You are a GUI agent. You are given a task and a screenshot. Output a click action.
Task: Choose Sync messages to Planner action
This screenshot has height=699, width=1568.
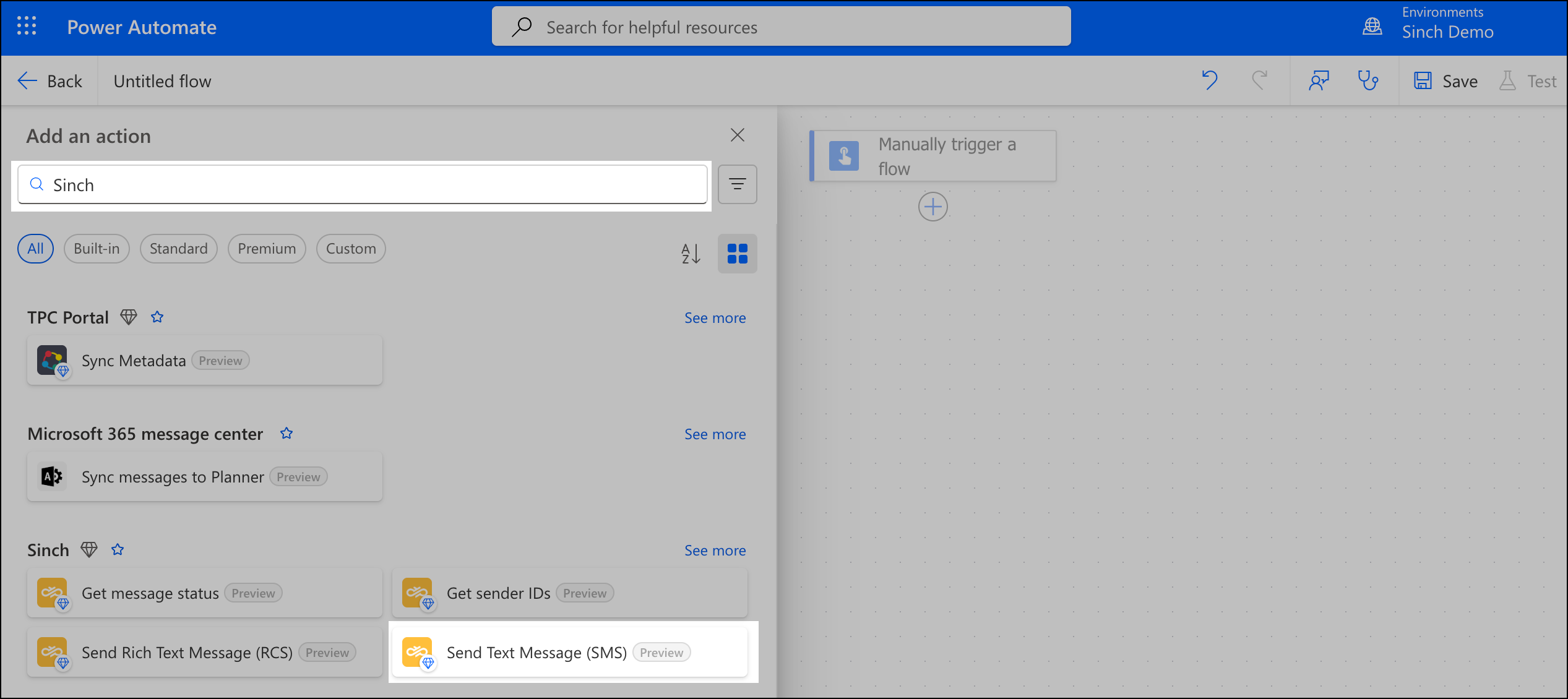205,477
